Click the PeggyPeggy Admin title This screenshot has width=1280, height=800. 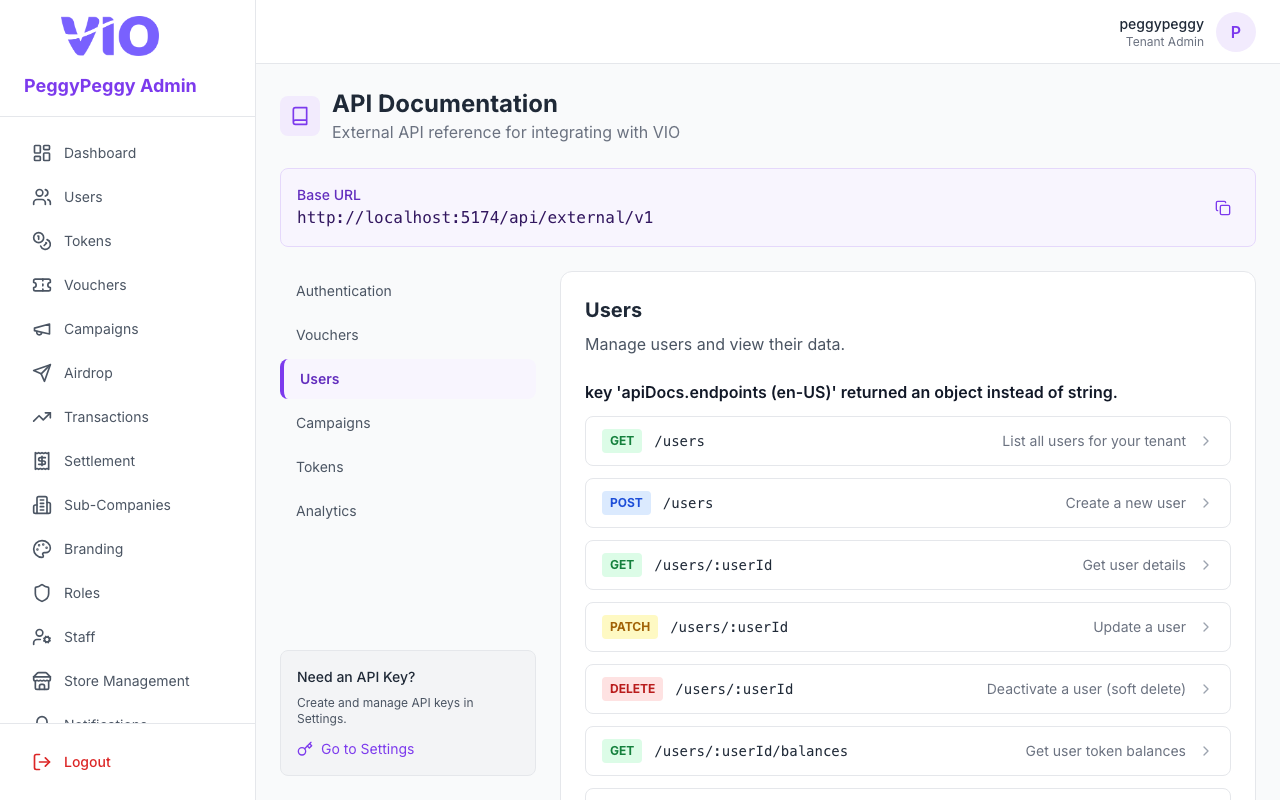coord(110,86)
